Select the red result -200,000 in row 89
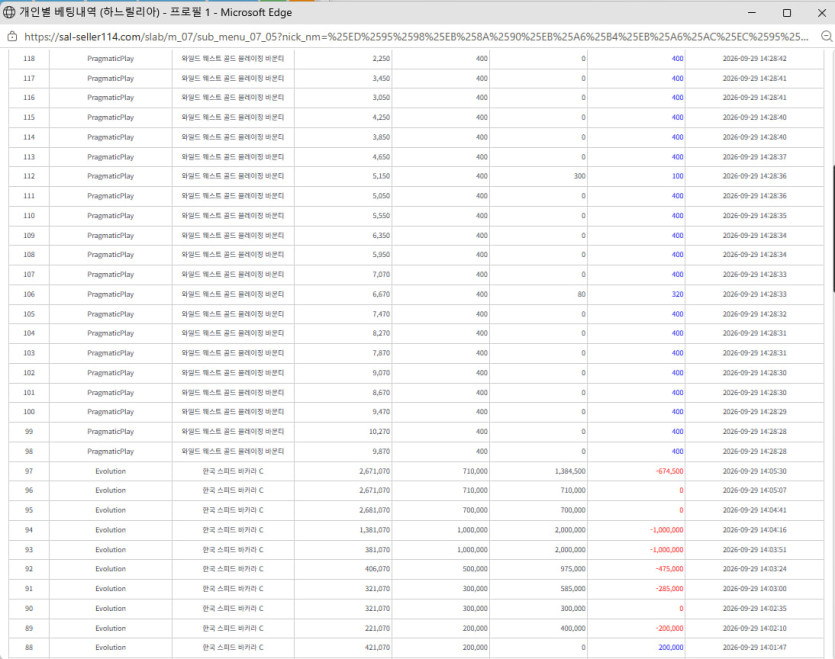Viewport: 835px width, 659px height. pos(669,628)
